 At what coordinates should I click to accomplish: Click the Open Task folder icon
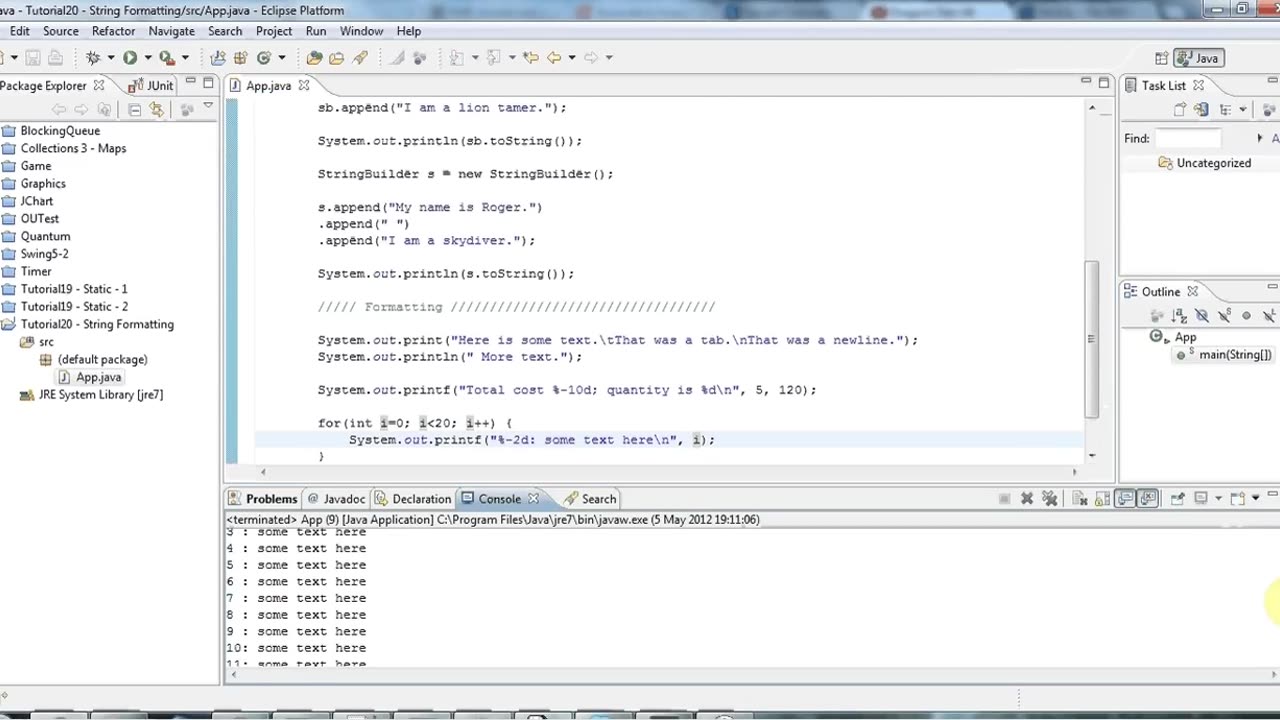tap(337, 58)
